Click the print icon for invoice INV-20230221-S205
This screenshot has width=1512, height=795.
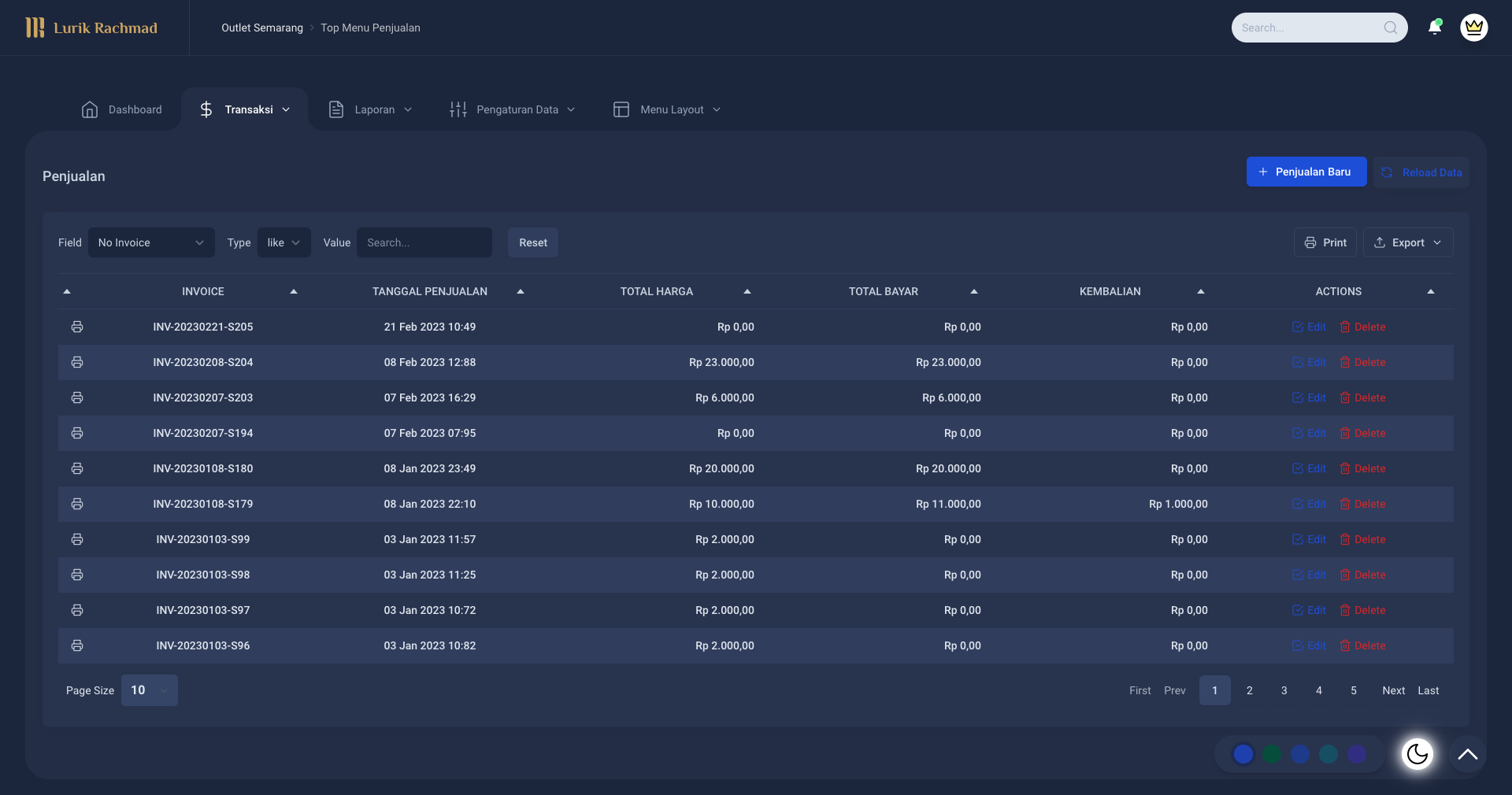click(77, 327)
